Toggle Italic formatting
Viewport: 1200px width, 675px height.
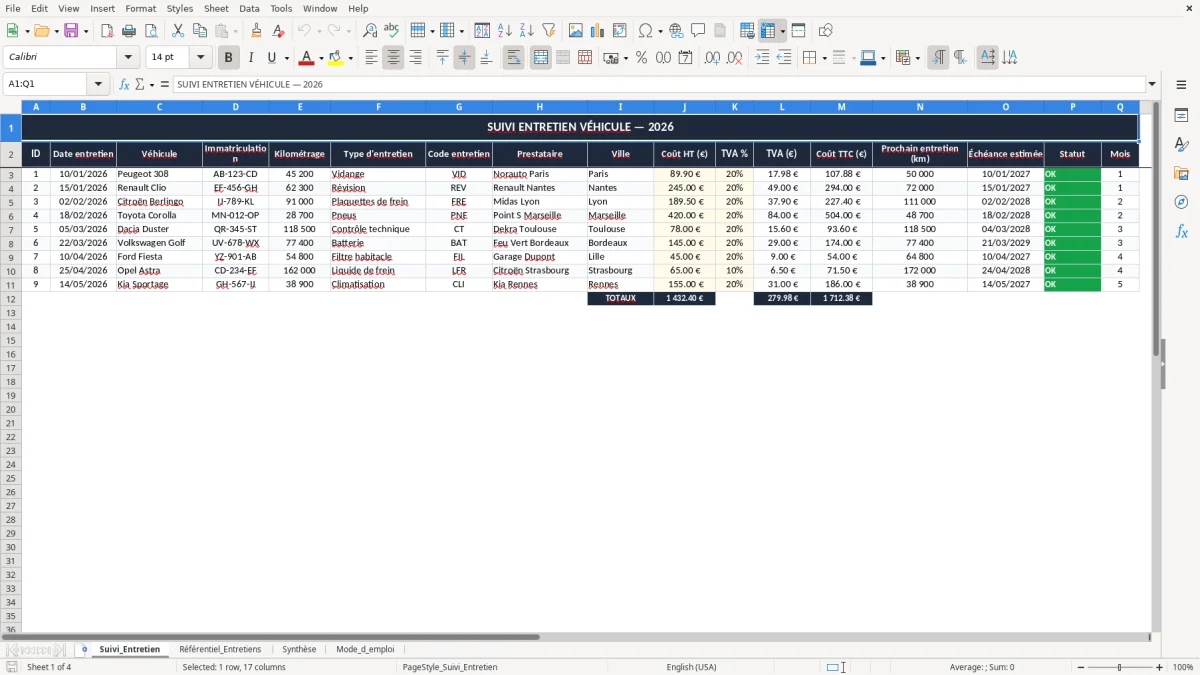tap(251, 58)
